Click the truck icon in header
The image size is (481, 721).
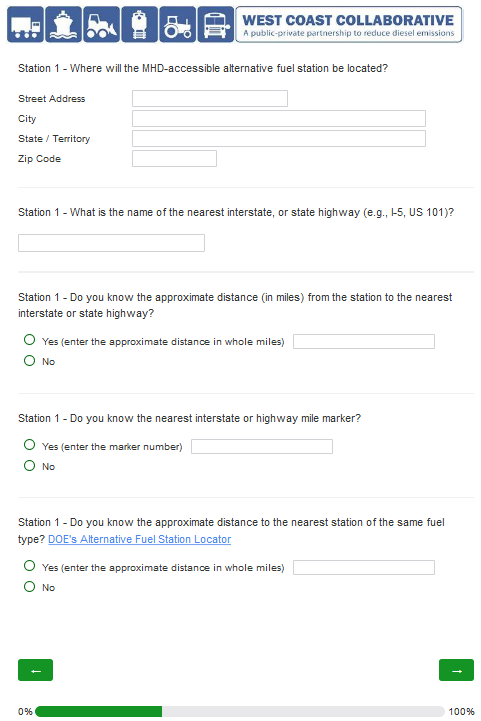pos(26,24)
